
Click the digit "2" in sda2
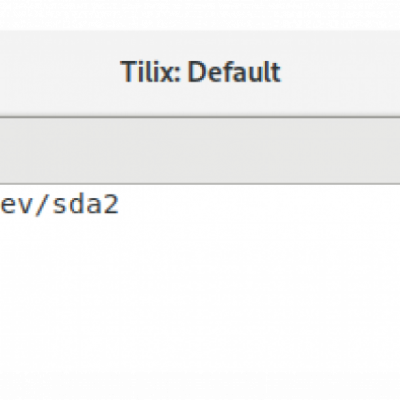(111, 204)
